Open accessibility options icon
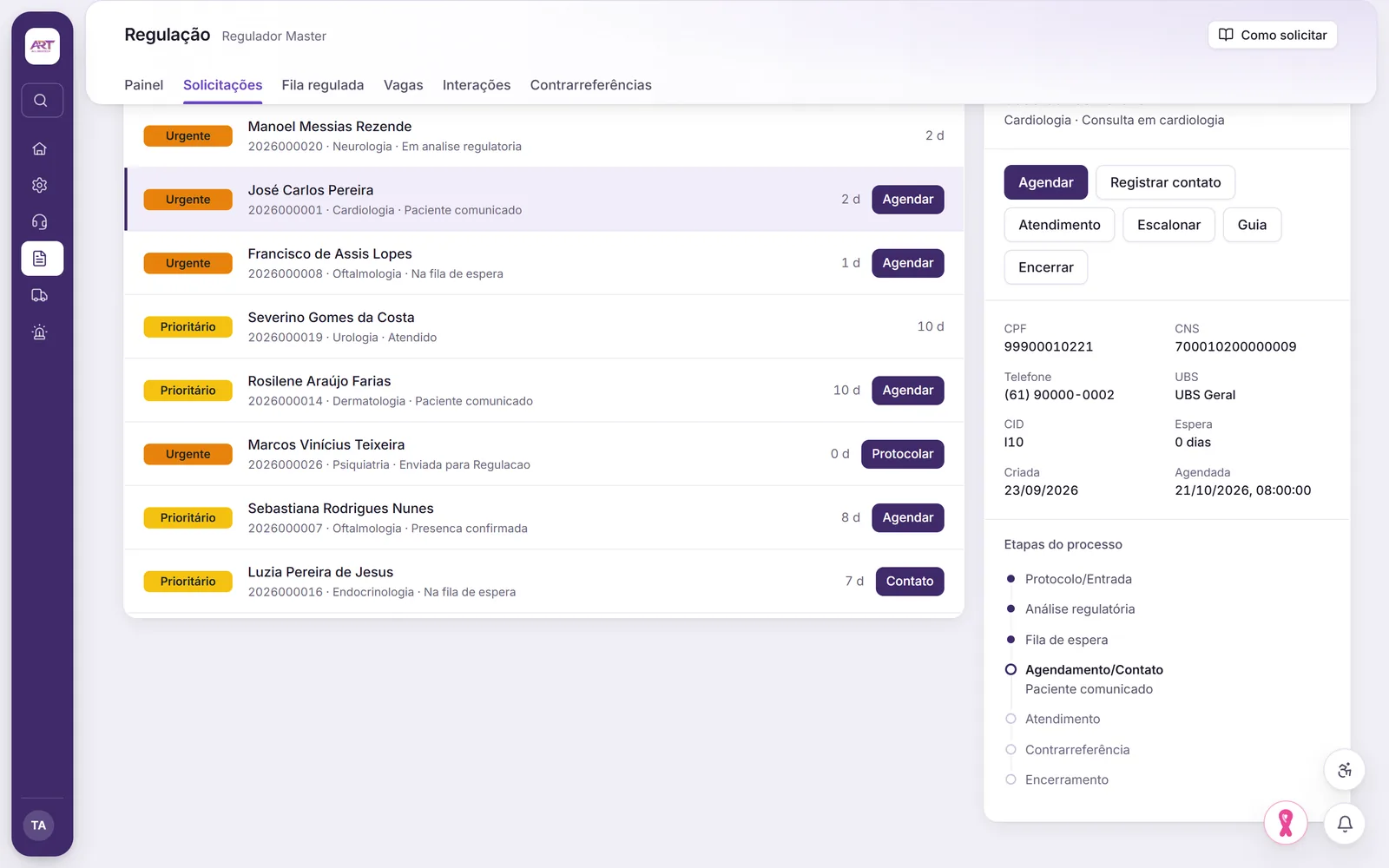This screenshot has width=1389, height=868. (1345, 770)
